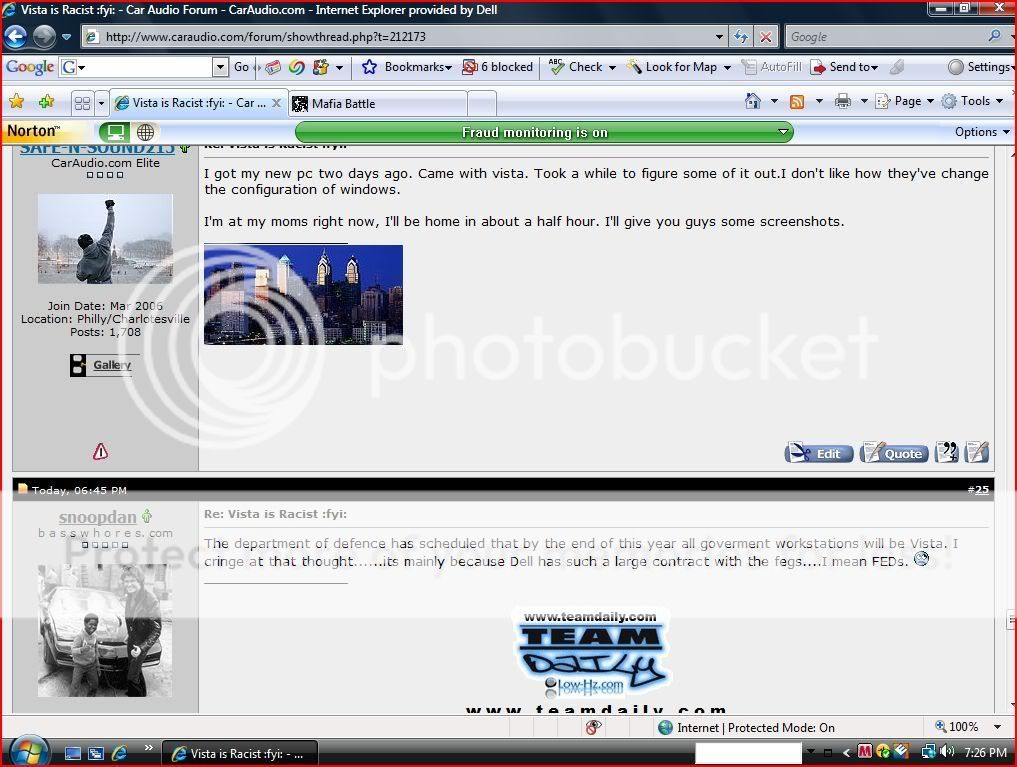Refresh the current page

click(741, 37)
